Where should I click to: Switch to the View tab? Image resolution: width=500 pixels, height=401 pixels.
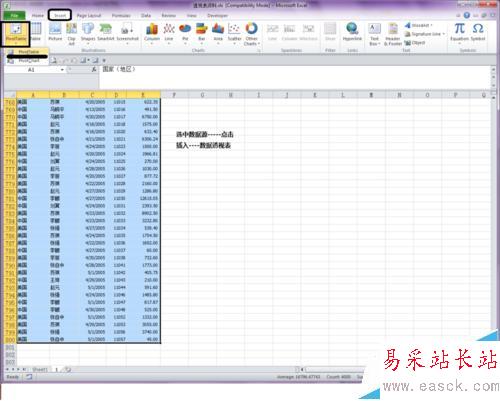coord(192,15)
